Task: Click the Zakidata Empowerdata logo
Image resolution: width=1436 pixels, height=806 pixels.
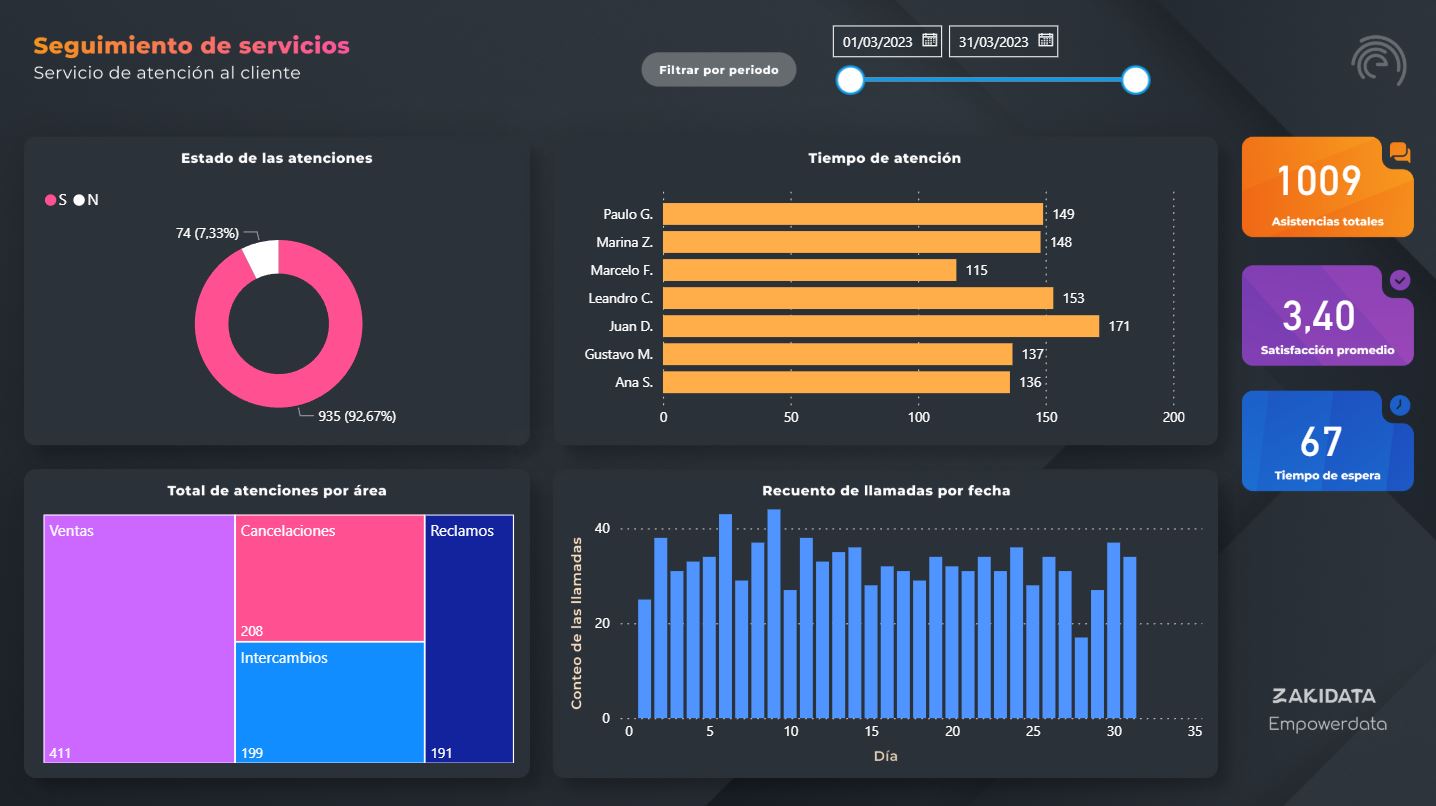Action: [1327, 709]
